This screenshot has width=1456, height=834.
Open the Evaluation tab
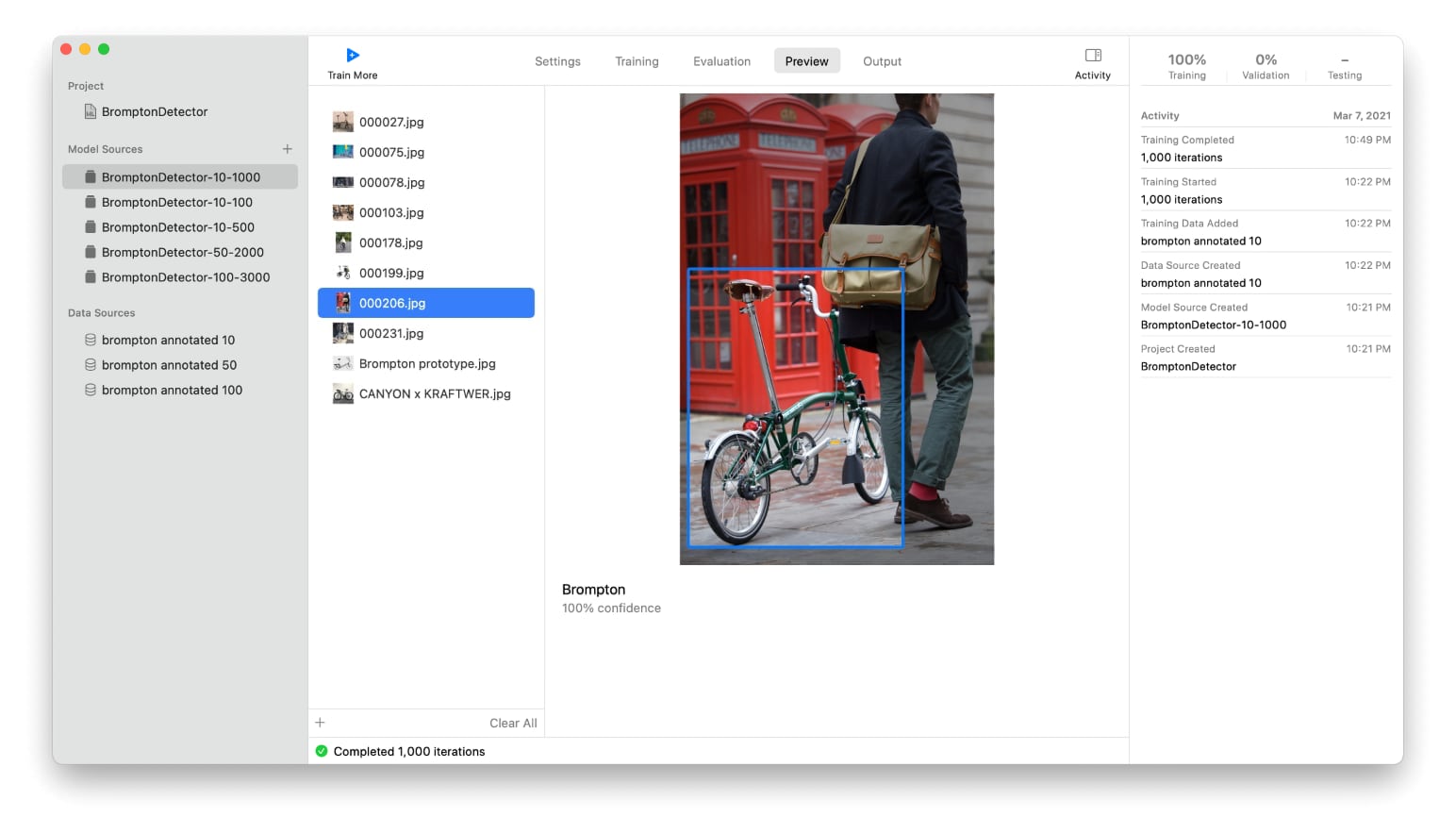coord(721,61)
